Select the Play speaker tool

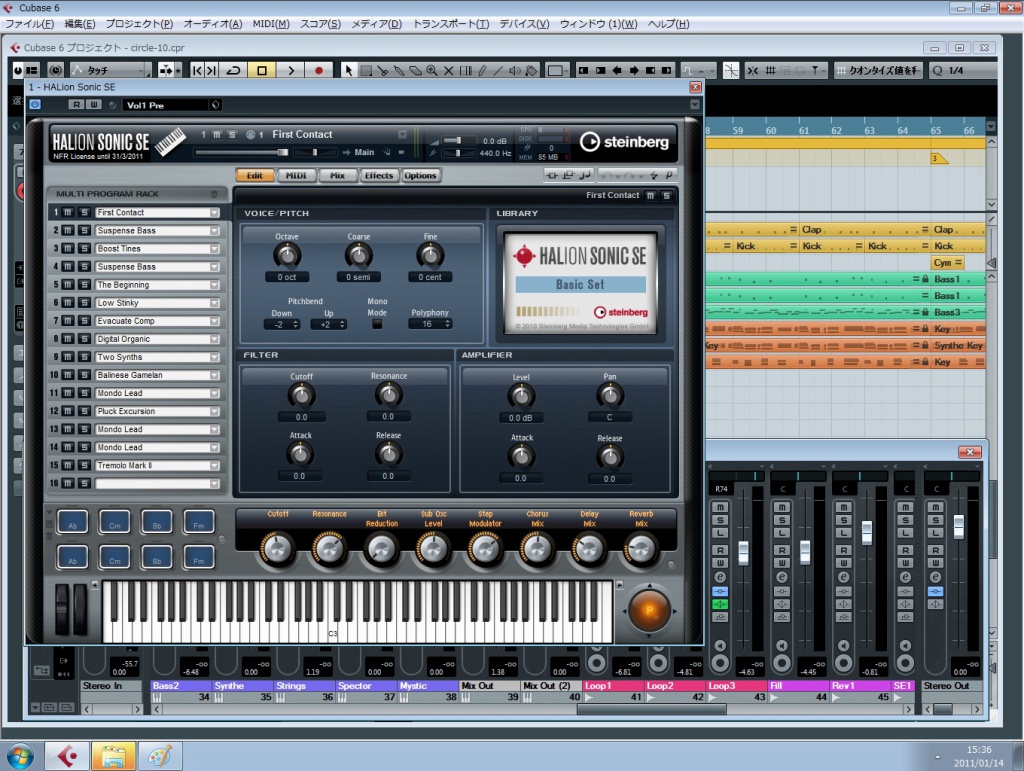515,71
